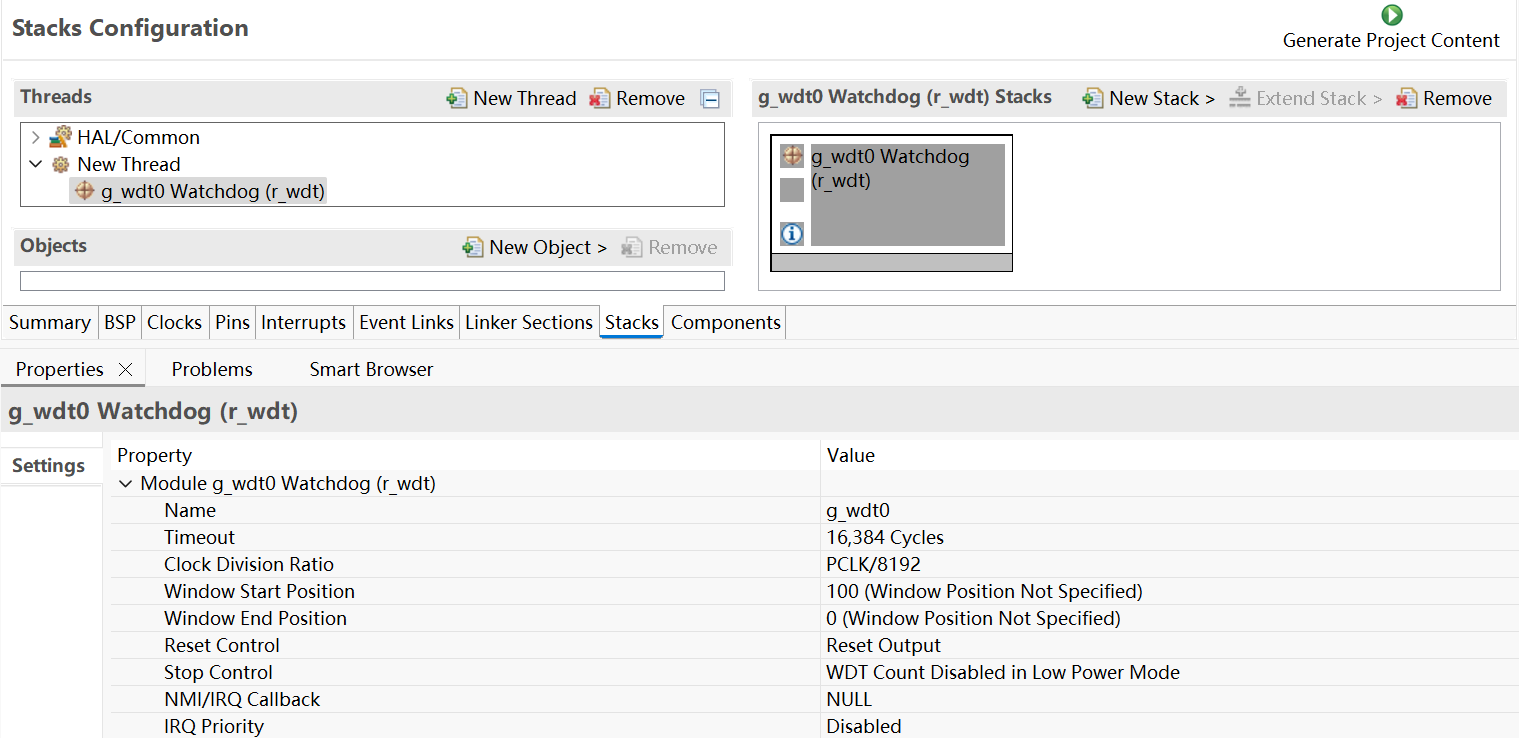Click the Extend Stack > button label
Viewport: 1519px width, 738px height.
tap(1319, 98)
